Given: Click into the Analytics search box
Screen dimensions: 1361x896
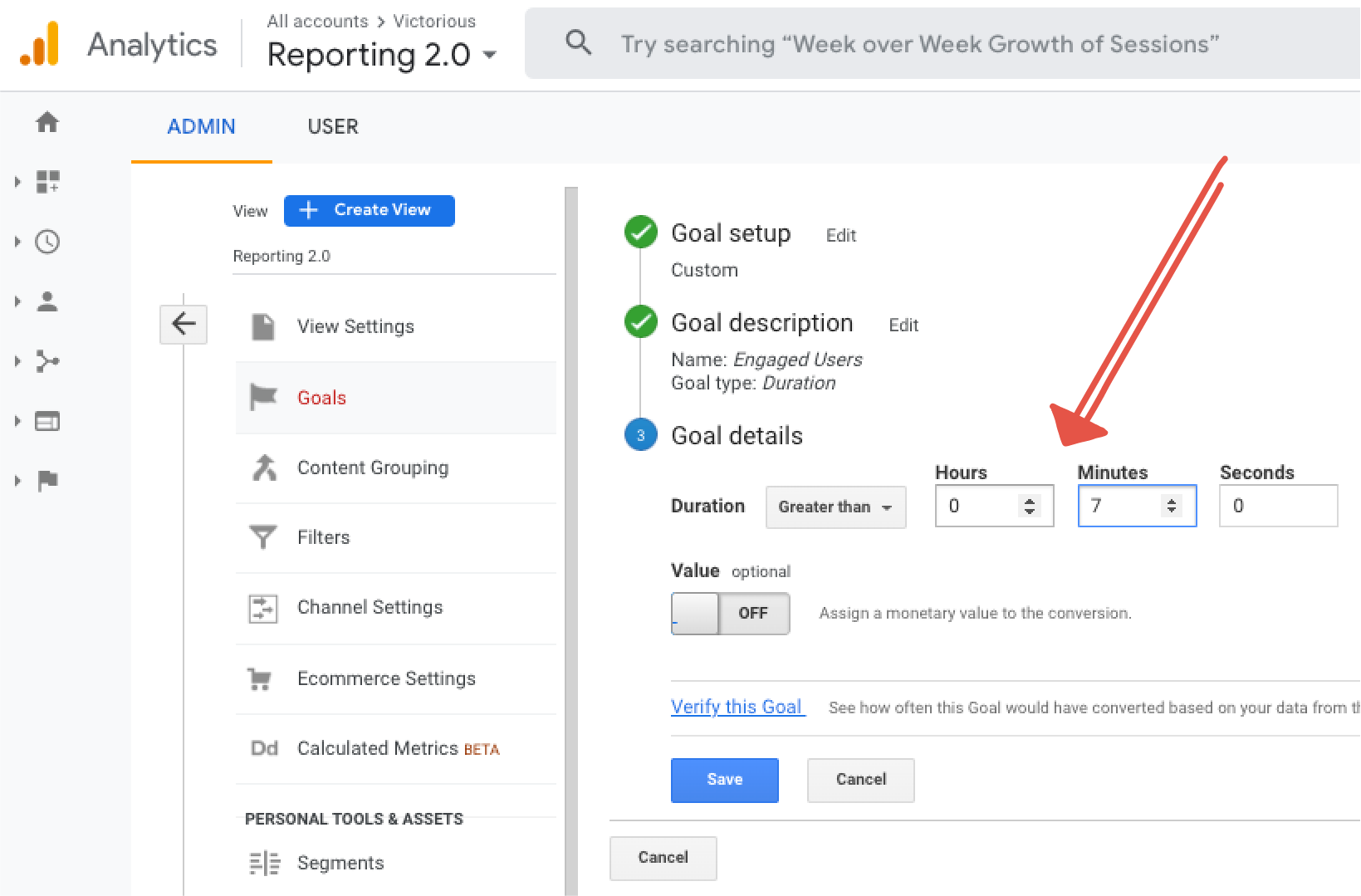Looking at the screenshot, I should (x=942, y=43).
